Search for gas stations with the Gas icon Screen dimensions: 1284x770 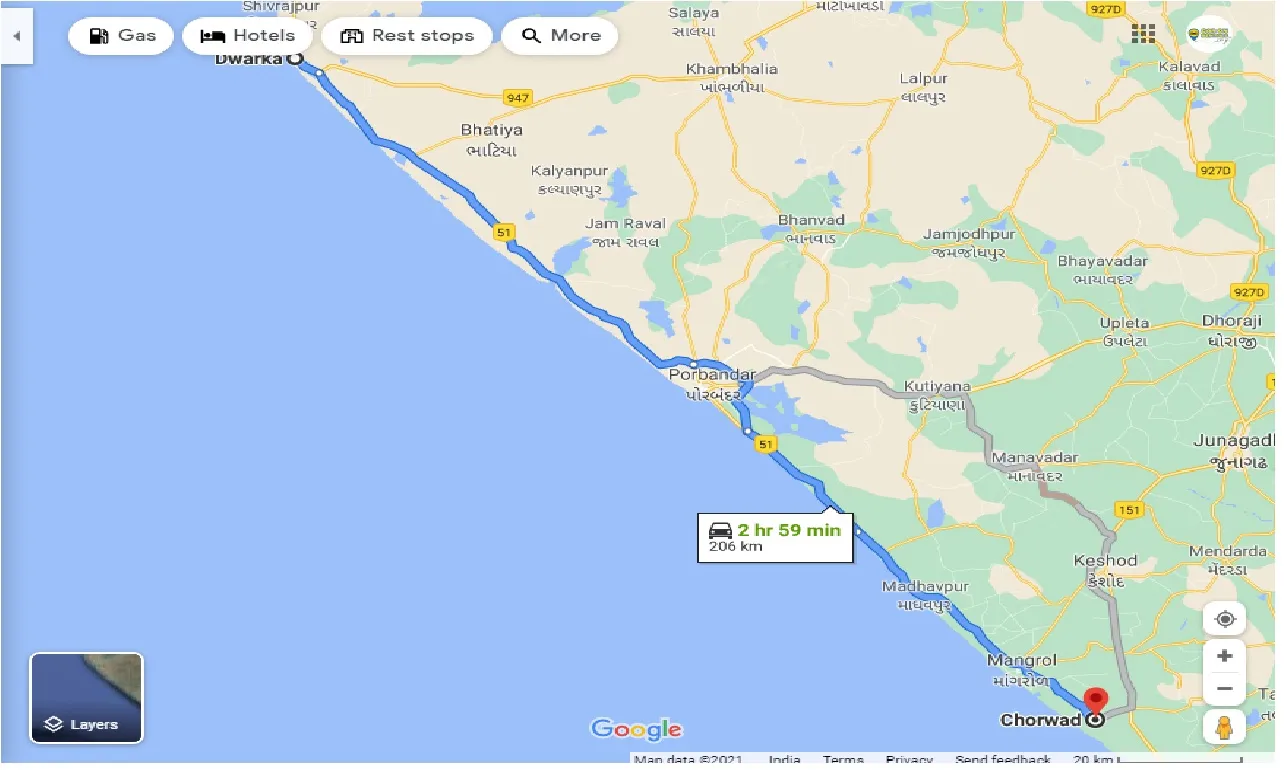tap(120, 35)
